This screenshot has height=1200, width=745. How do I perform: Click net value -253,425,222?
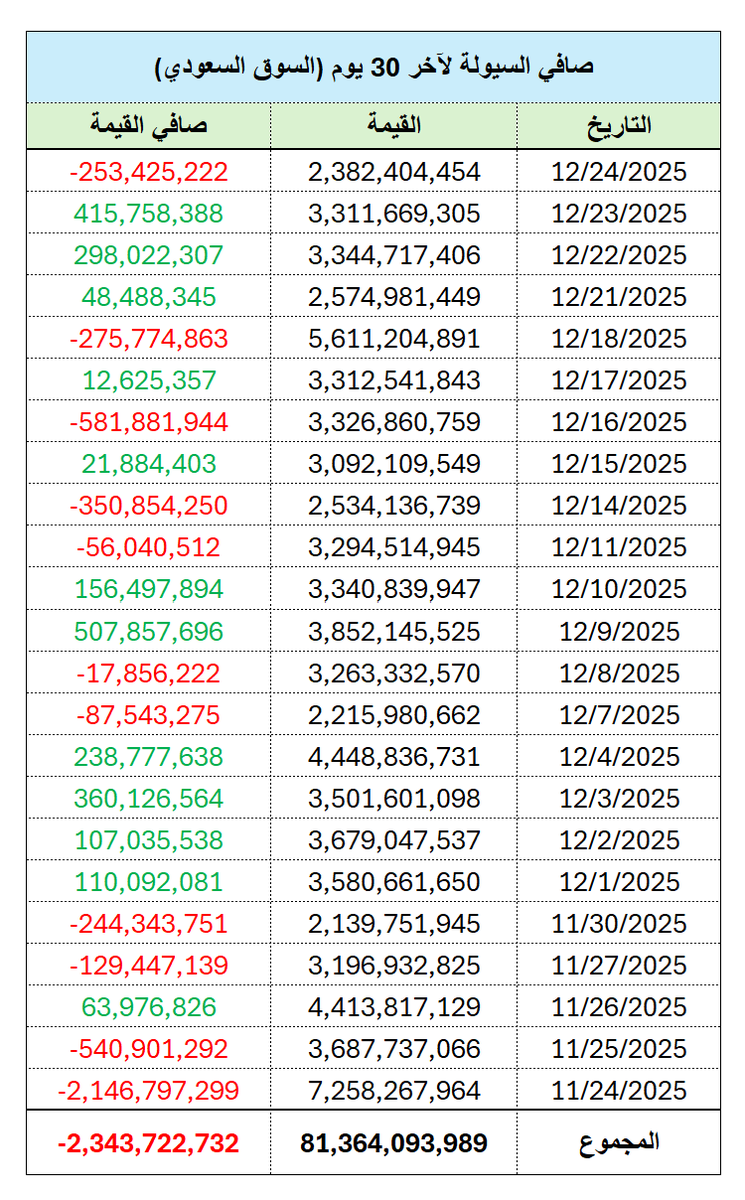(x=149, y=171)
